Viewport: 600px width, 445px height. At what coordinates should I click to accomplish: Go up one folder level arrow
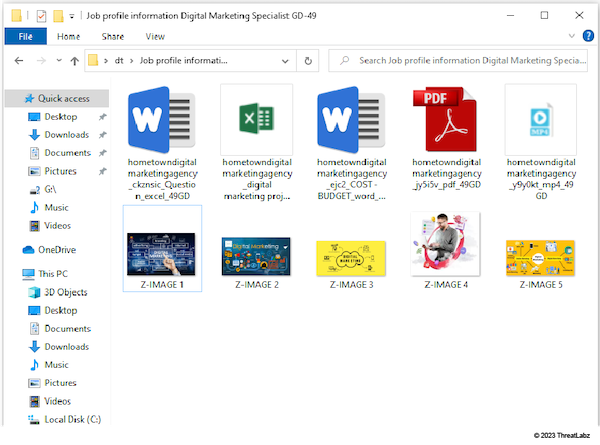pos(75,61)
